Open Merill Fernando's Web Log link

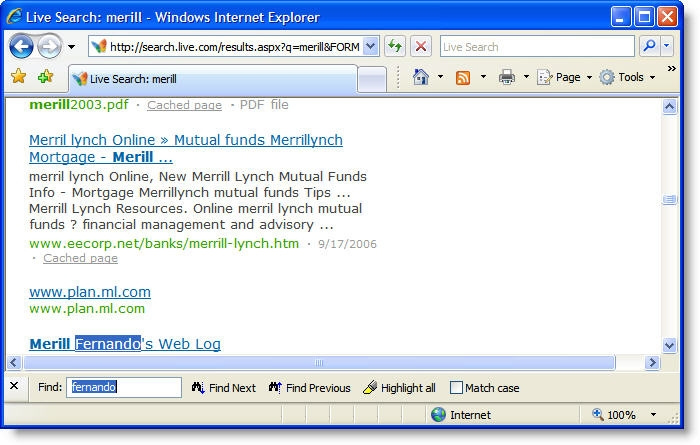coord(125,344)
